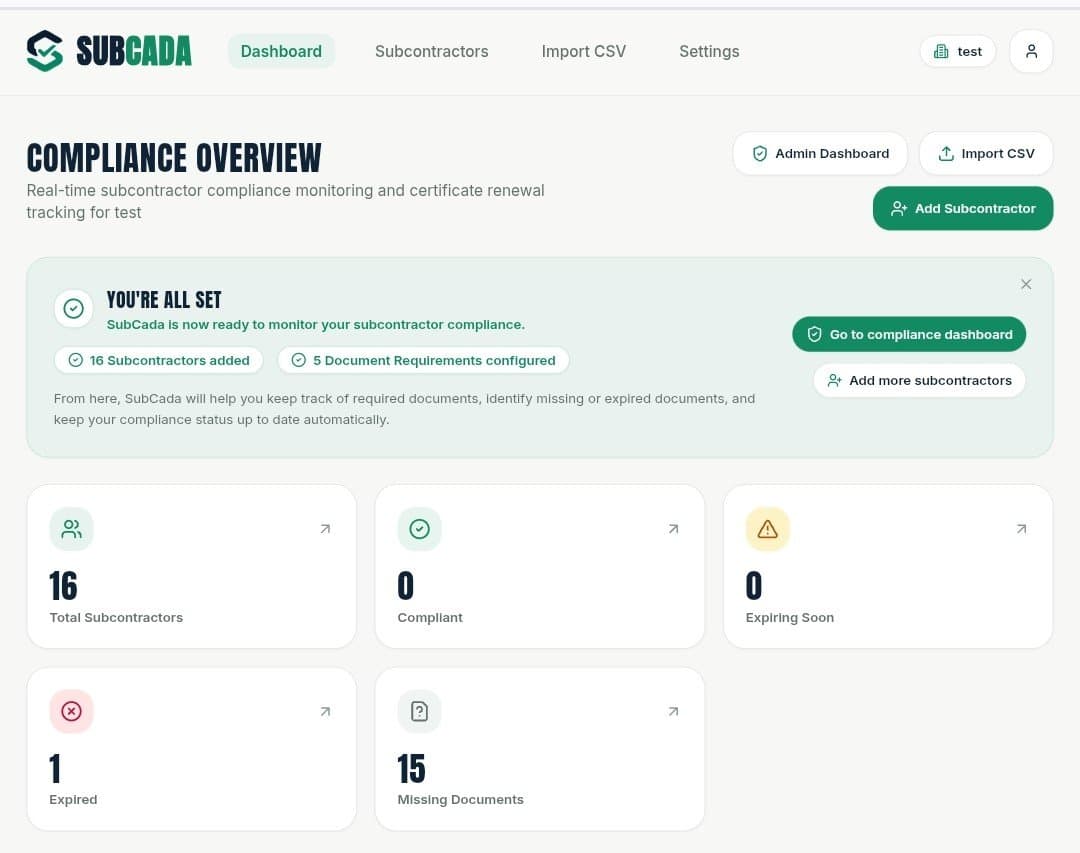Click the SubCada logo

pos(109,51)
